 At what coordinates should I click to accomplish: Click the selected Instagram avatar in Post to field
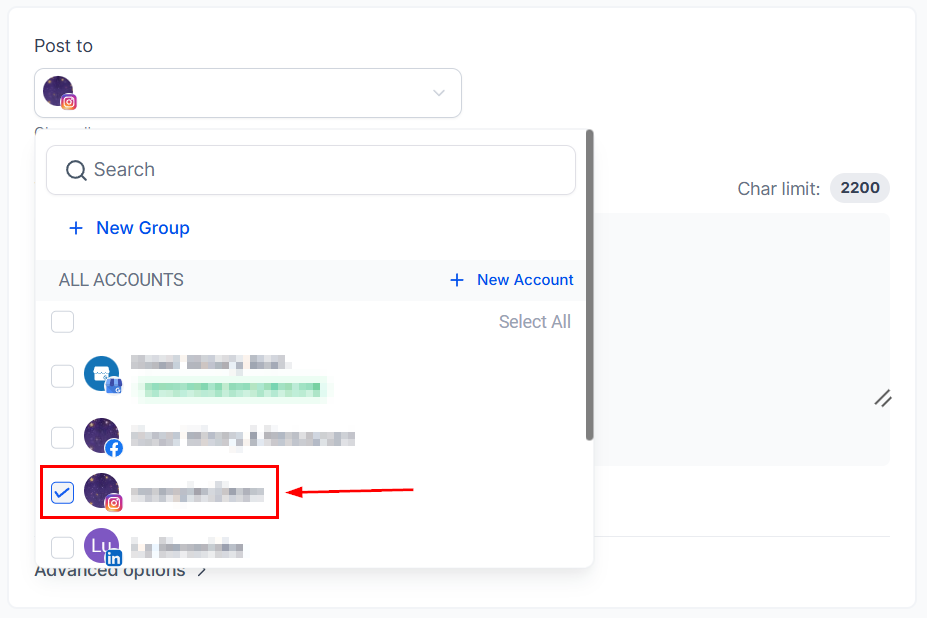pyautogui.click(x=59, y=92)
